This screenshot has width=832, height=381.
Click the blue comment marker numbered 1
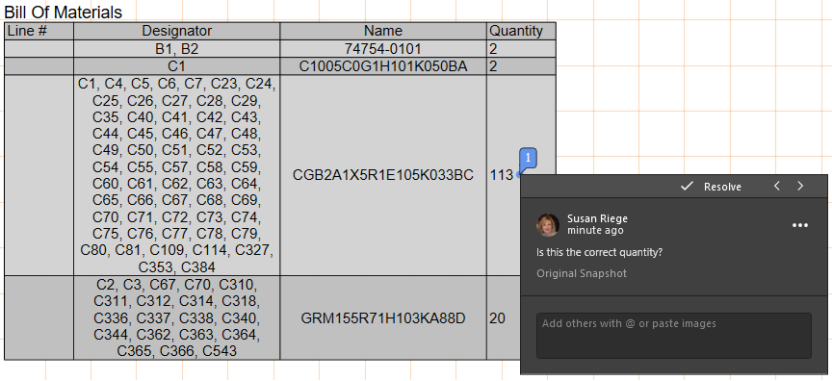pyautogui.click(x=528, y=158)
